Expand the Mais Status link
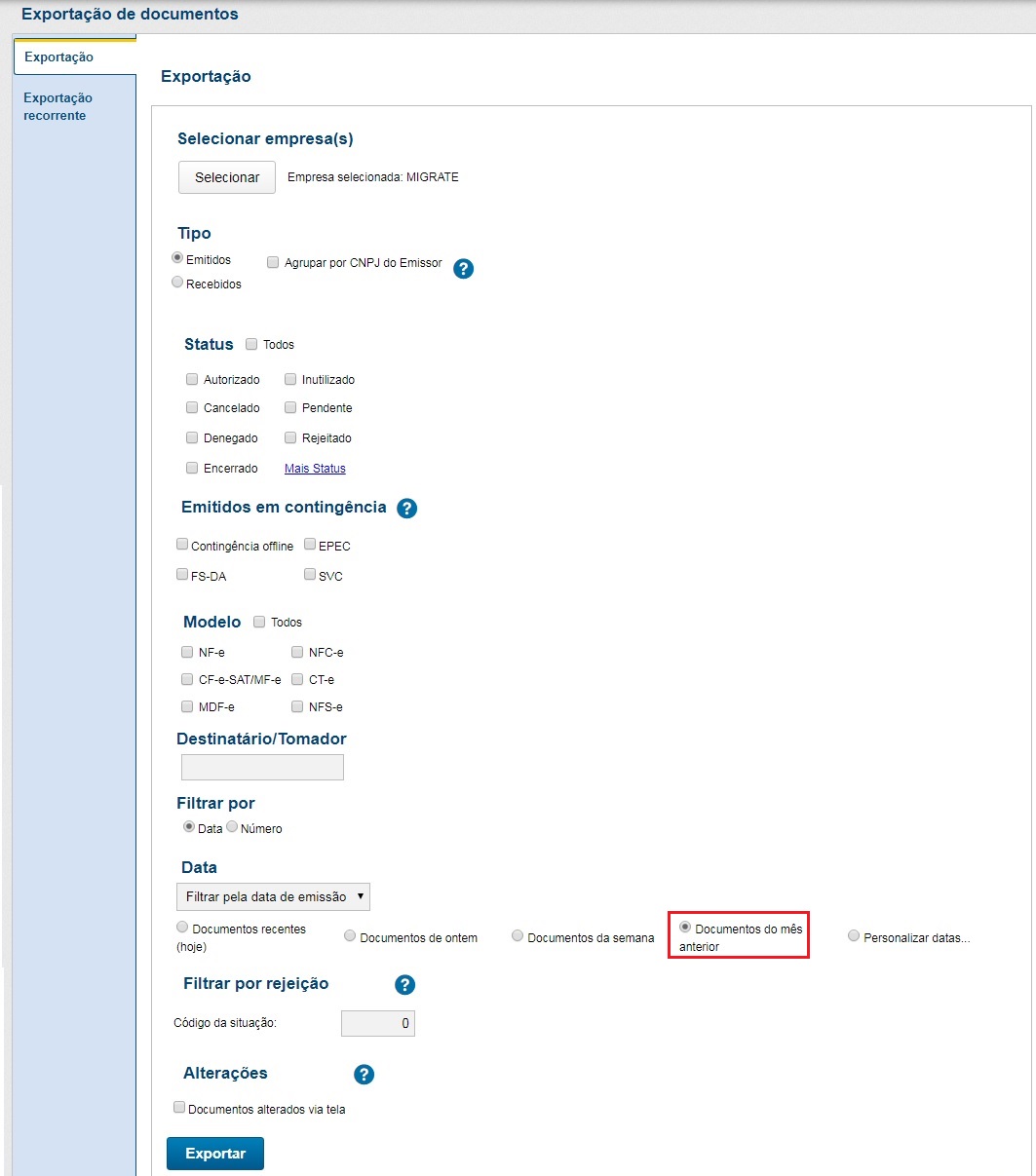Screen dimensions: 1036x1176 click(315, 469)
